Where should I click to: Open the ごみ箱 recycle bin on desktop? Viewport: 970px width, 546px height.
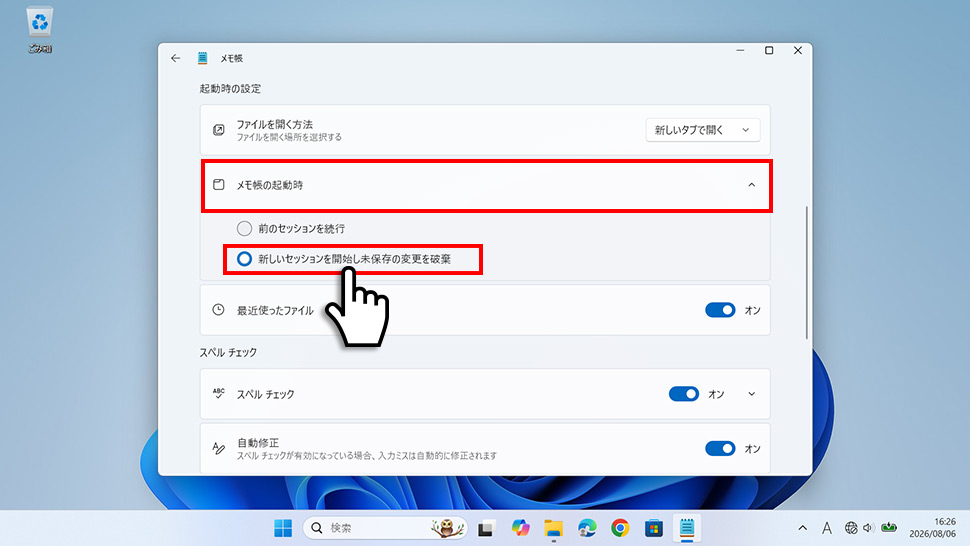(x=40, y=30)
